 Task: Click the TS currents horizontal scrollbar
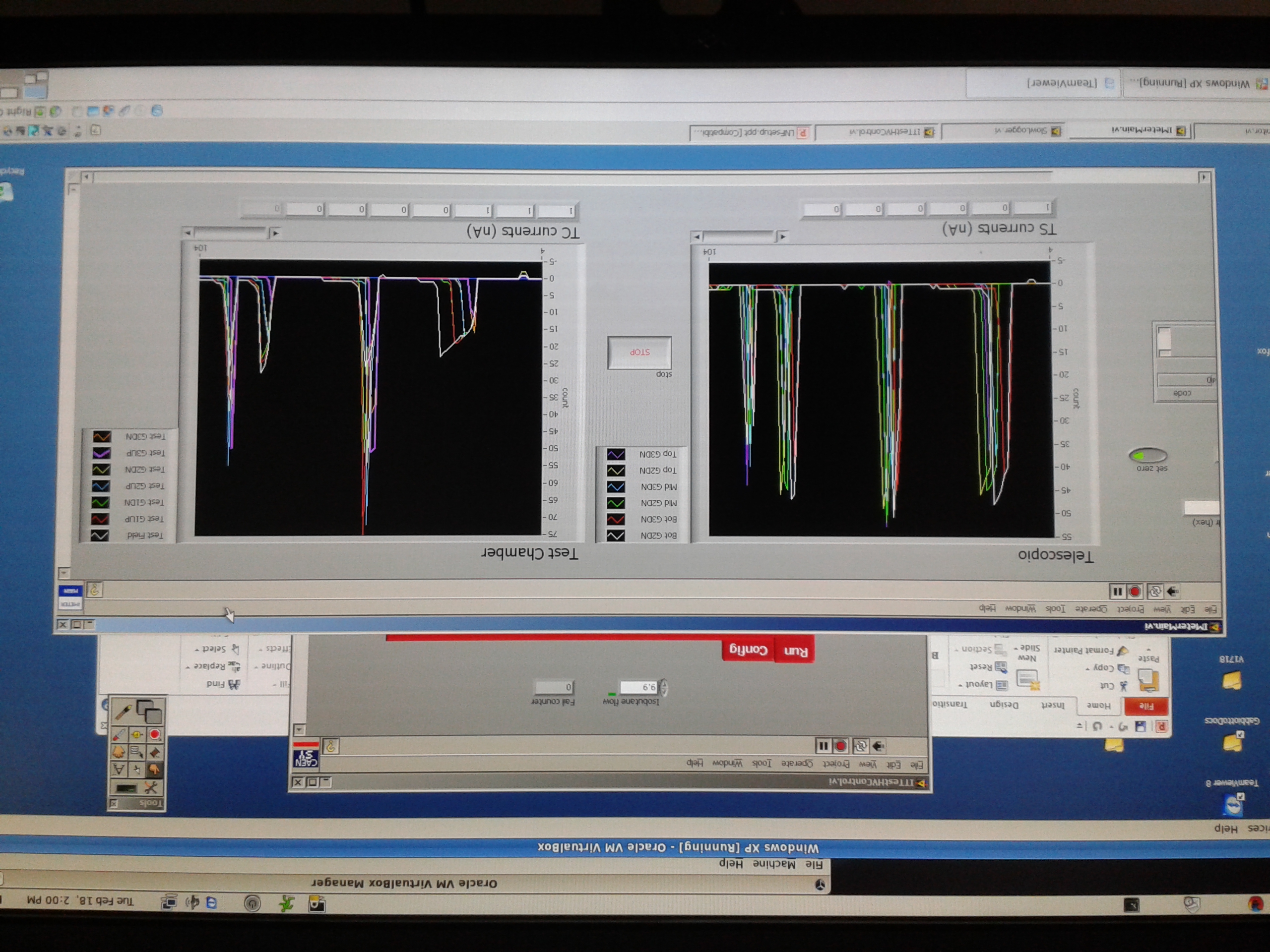tap(740, 236)
